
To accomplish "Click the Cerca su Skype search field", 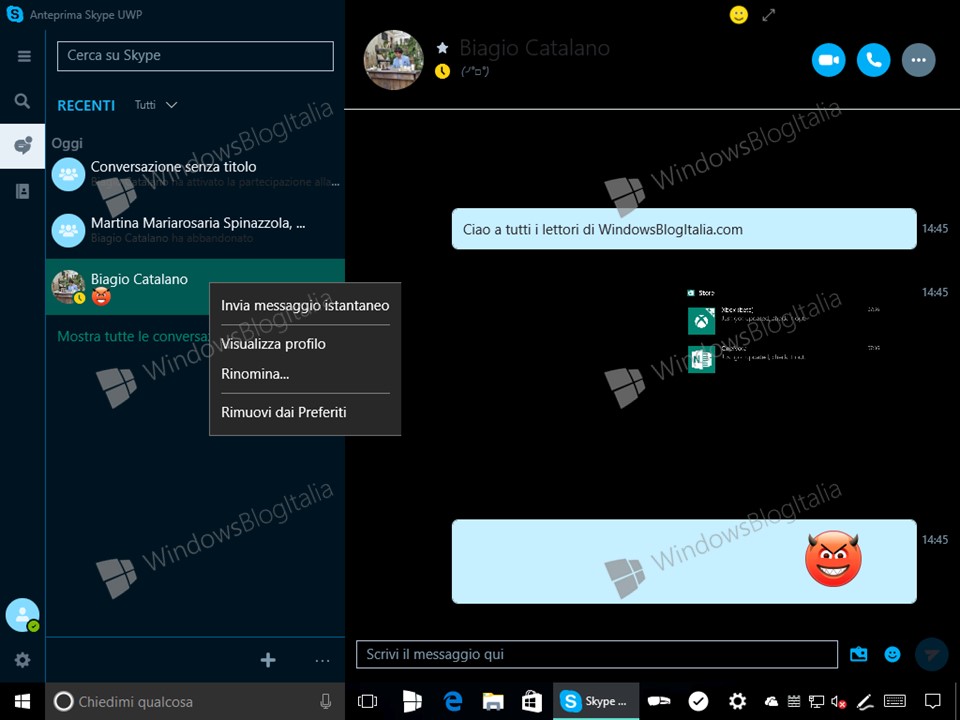I will [x=195, y=56].
